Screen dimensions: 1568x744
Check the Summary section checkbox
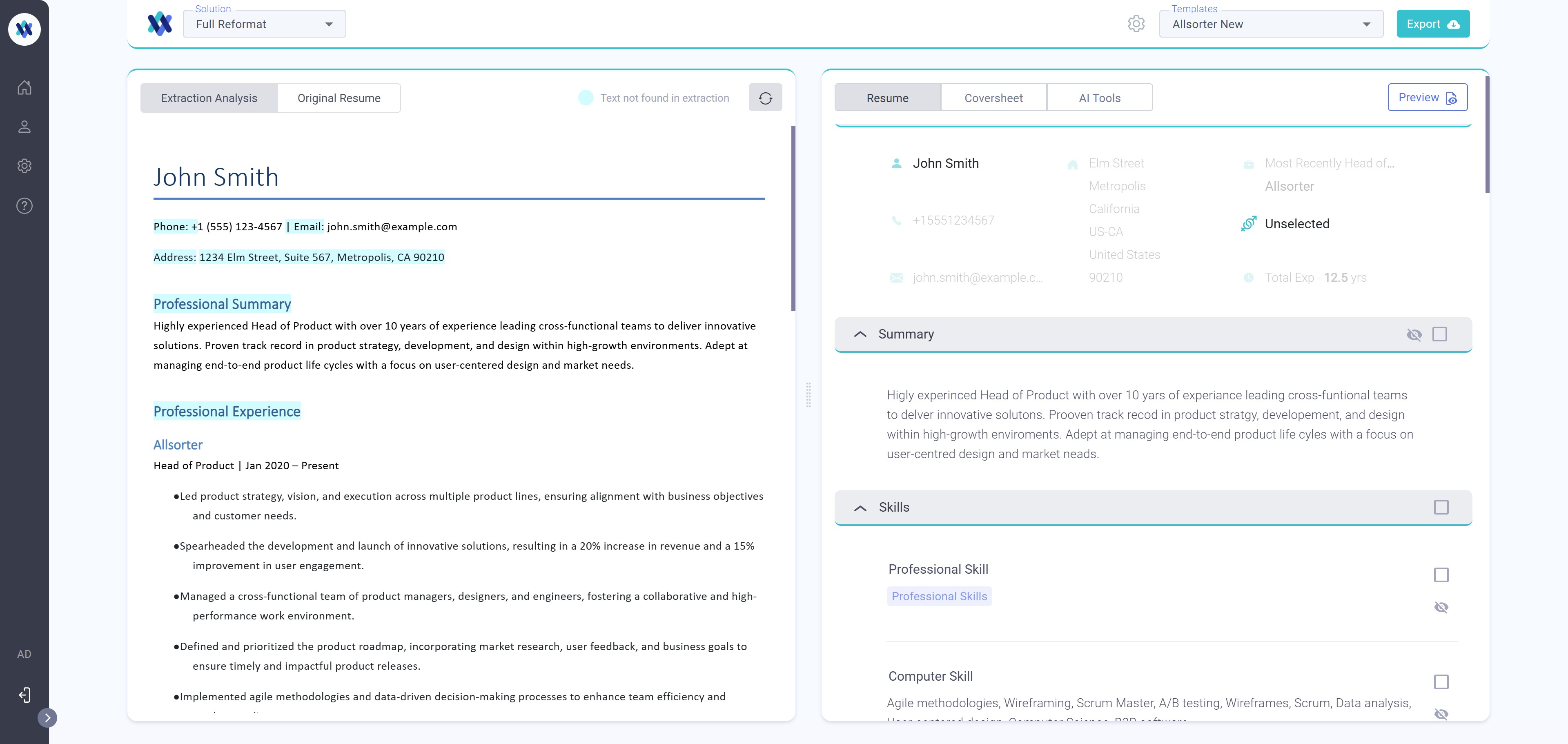[x=1439, y=334]
